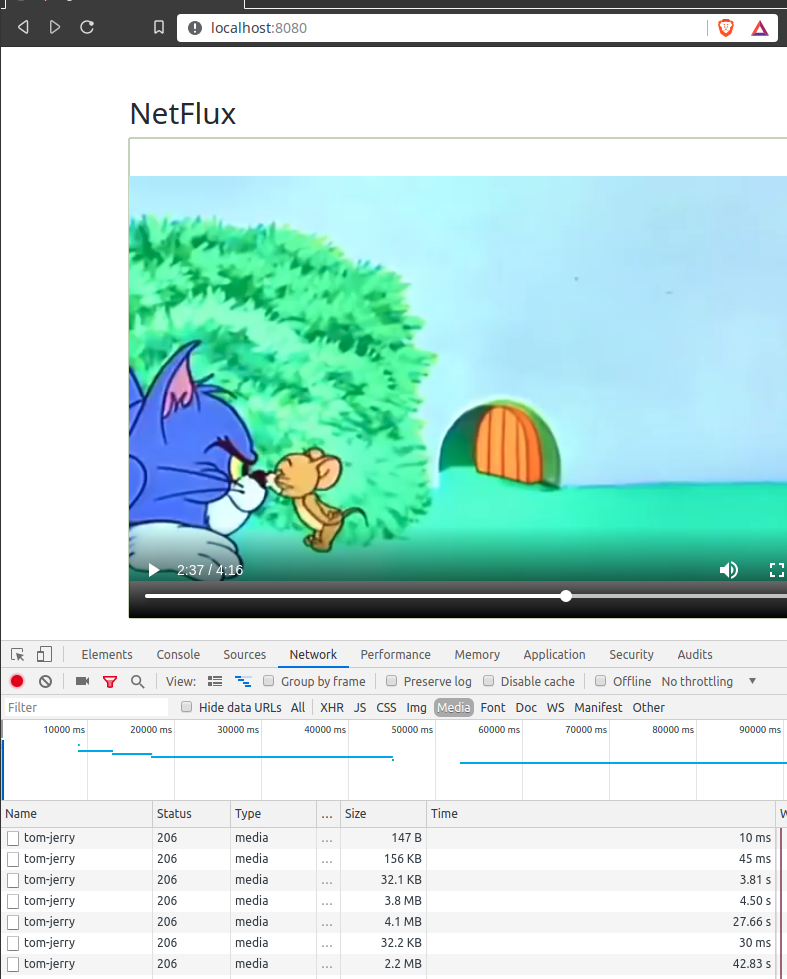Select the tom-jerry request sized 4.1 MB

[x=388, y=922]
